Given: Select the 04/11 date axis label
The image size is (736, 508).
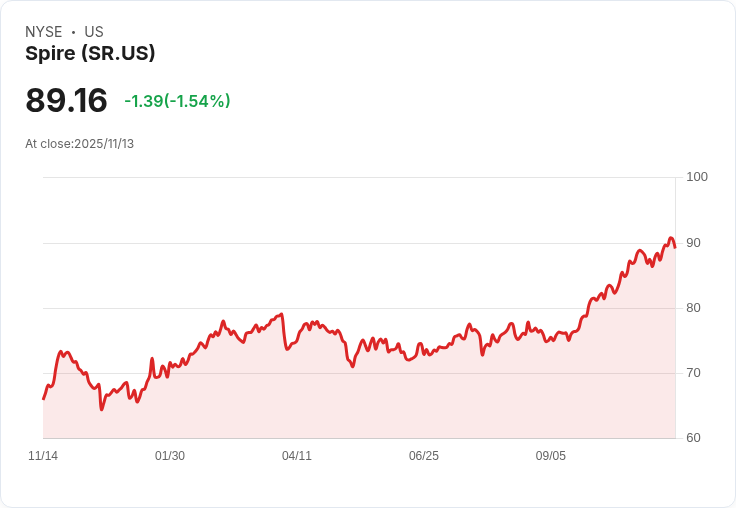Looking at the screenshot, I should (x=297, y=456).
